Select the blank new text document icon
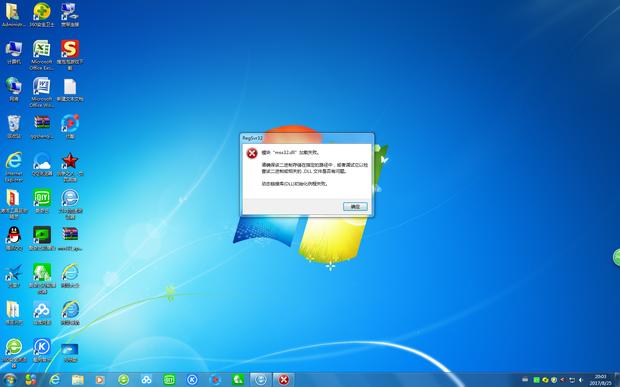620x387 pixels. click(x=70, y=89)
